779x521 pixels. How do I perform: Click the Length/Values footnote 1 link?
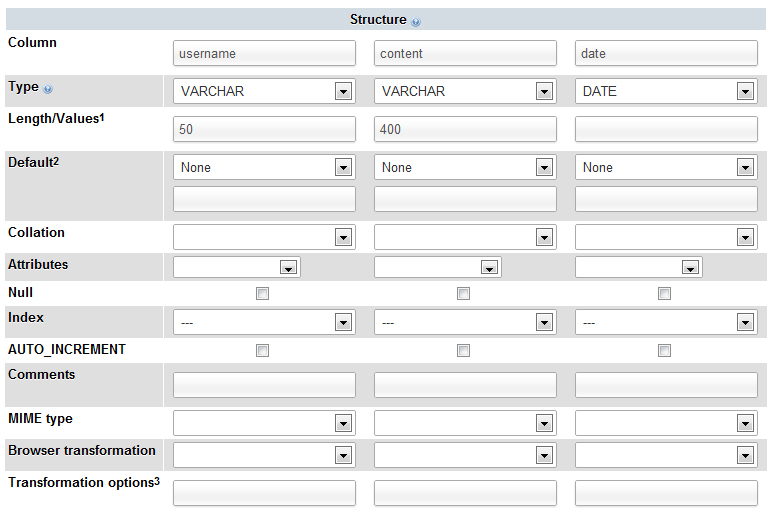coord(102,118)
